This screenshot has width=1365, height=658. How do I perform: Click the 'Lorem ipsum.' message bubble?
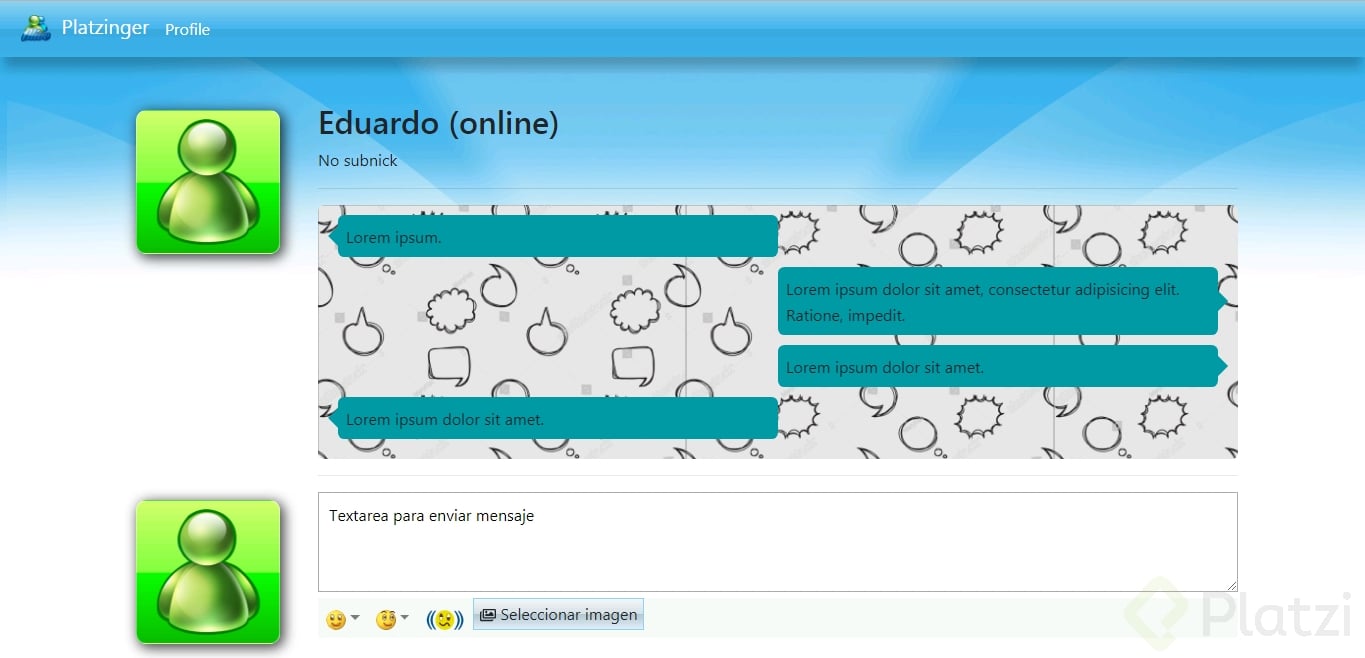tap(554, 236)
